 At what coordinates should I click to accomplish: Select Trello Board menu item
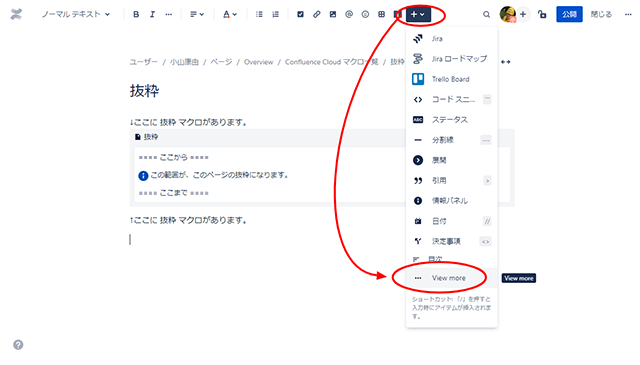(x=452, y=79)
